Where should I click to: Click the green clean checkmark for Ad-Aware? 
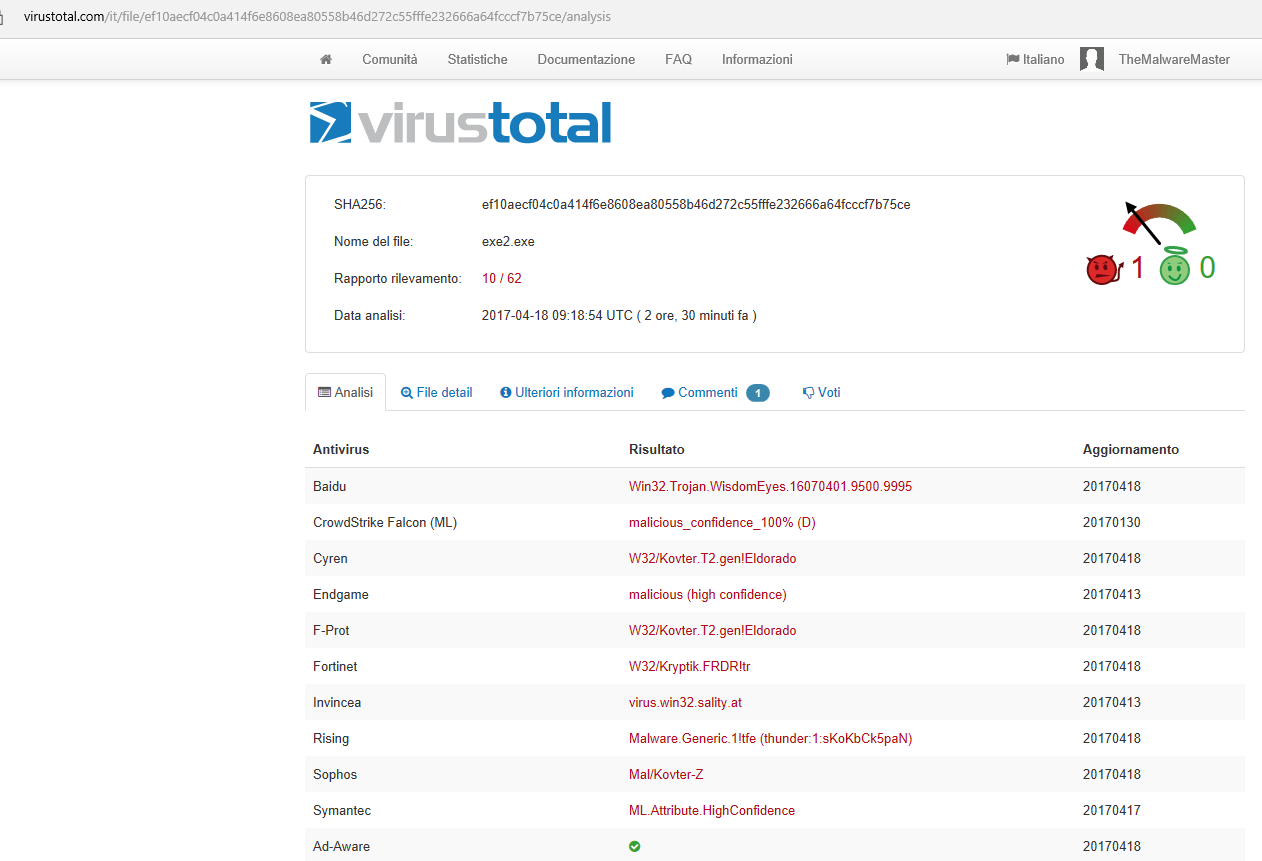[x=634, y=846]
